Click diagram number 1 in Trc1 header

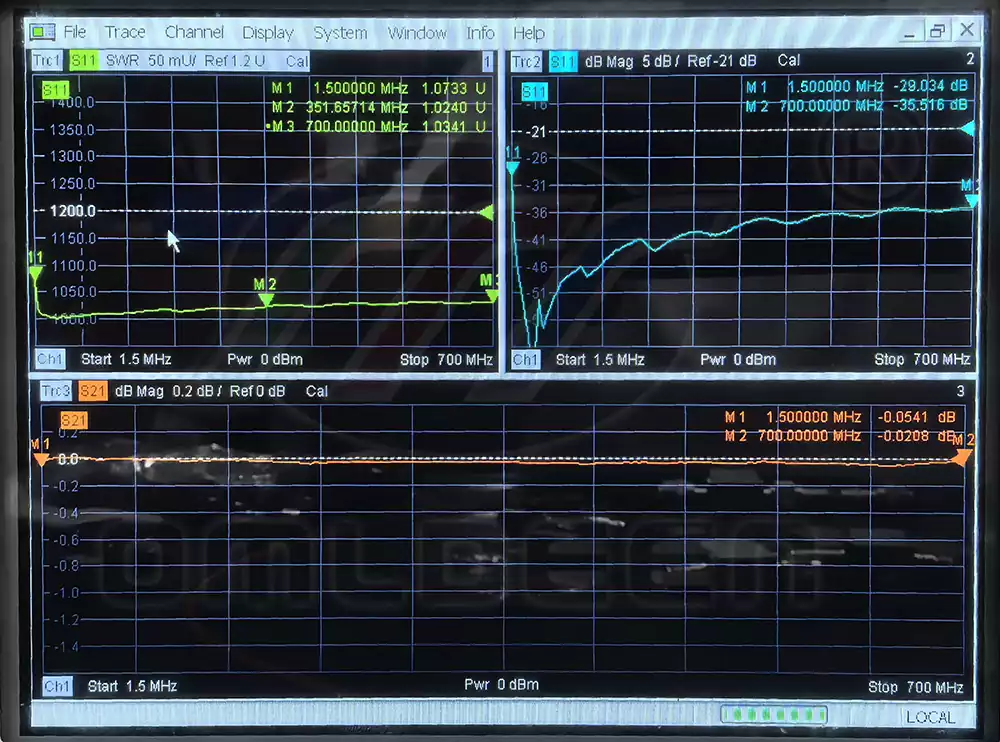click(x=487, y=61)
